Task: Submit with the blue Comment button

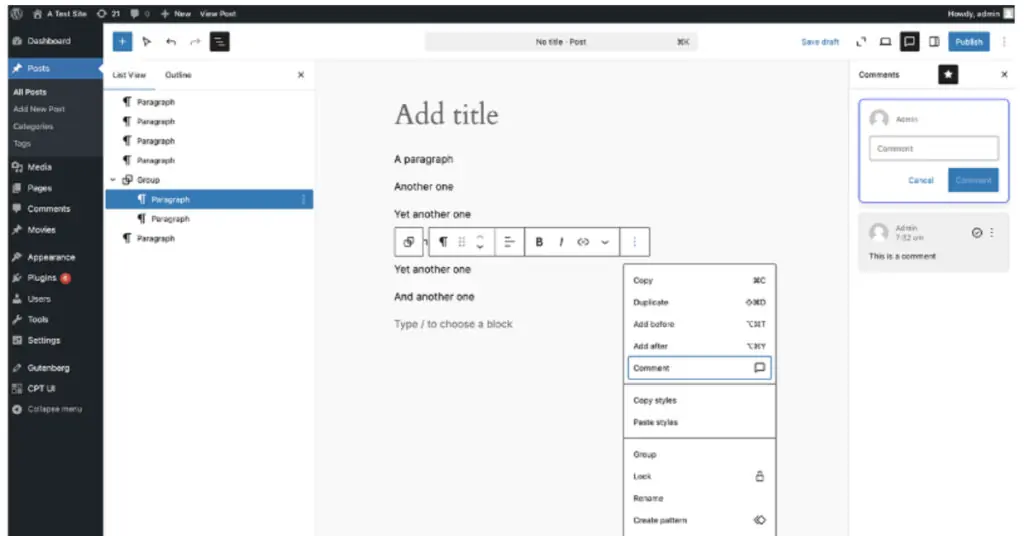Action: [973, 180]
